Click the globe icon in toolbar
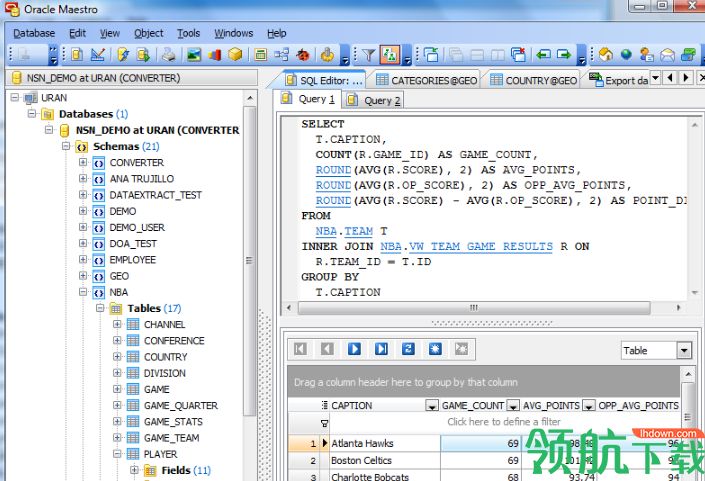Screen dimensions: 705x481 (626, 55)
